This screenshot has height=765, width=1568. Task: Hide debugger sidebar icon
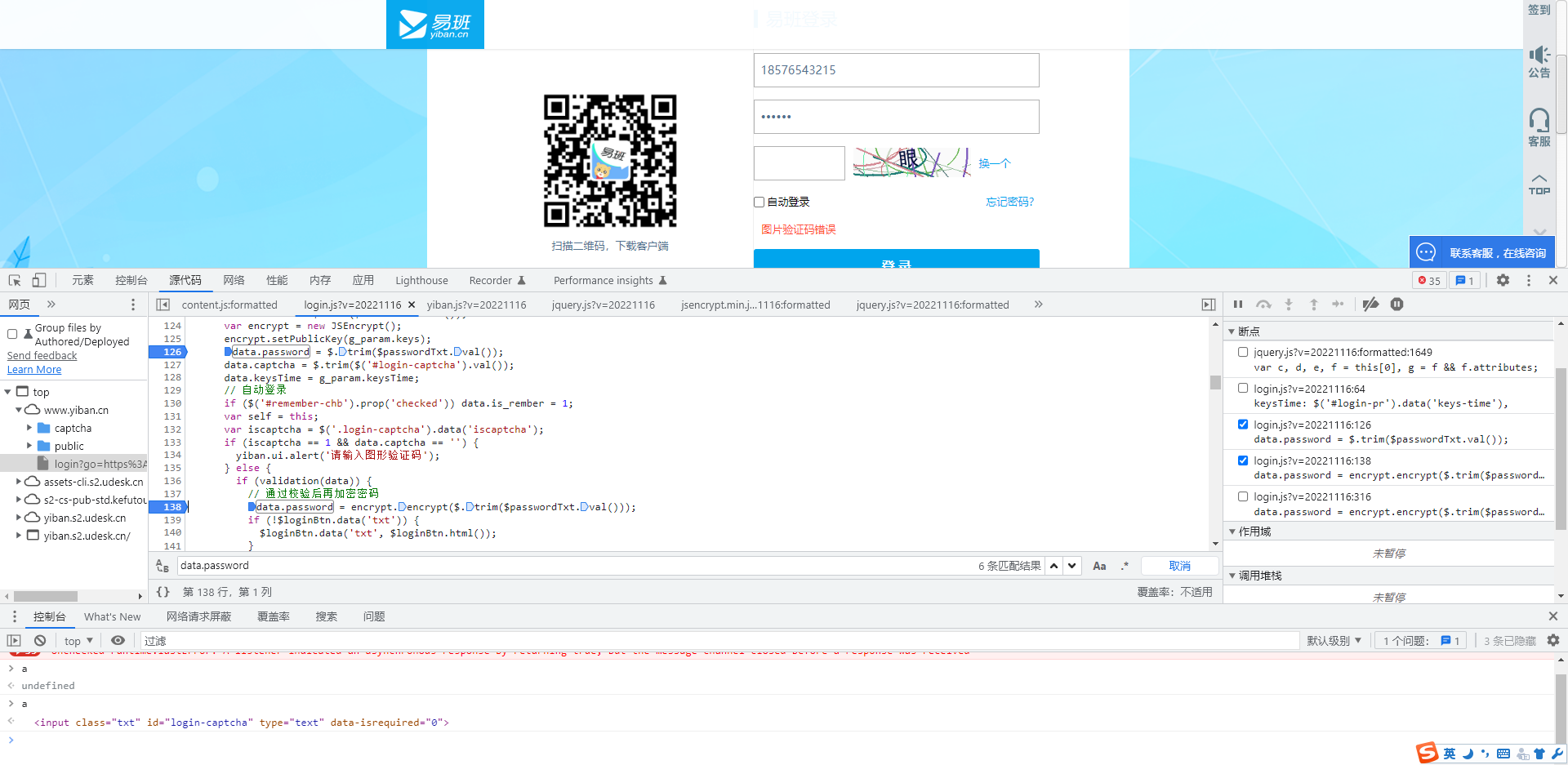pos(1209,305)
